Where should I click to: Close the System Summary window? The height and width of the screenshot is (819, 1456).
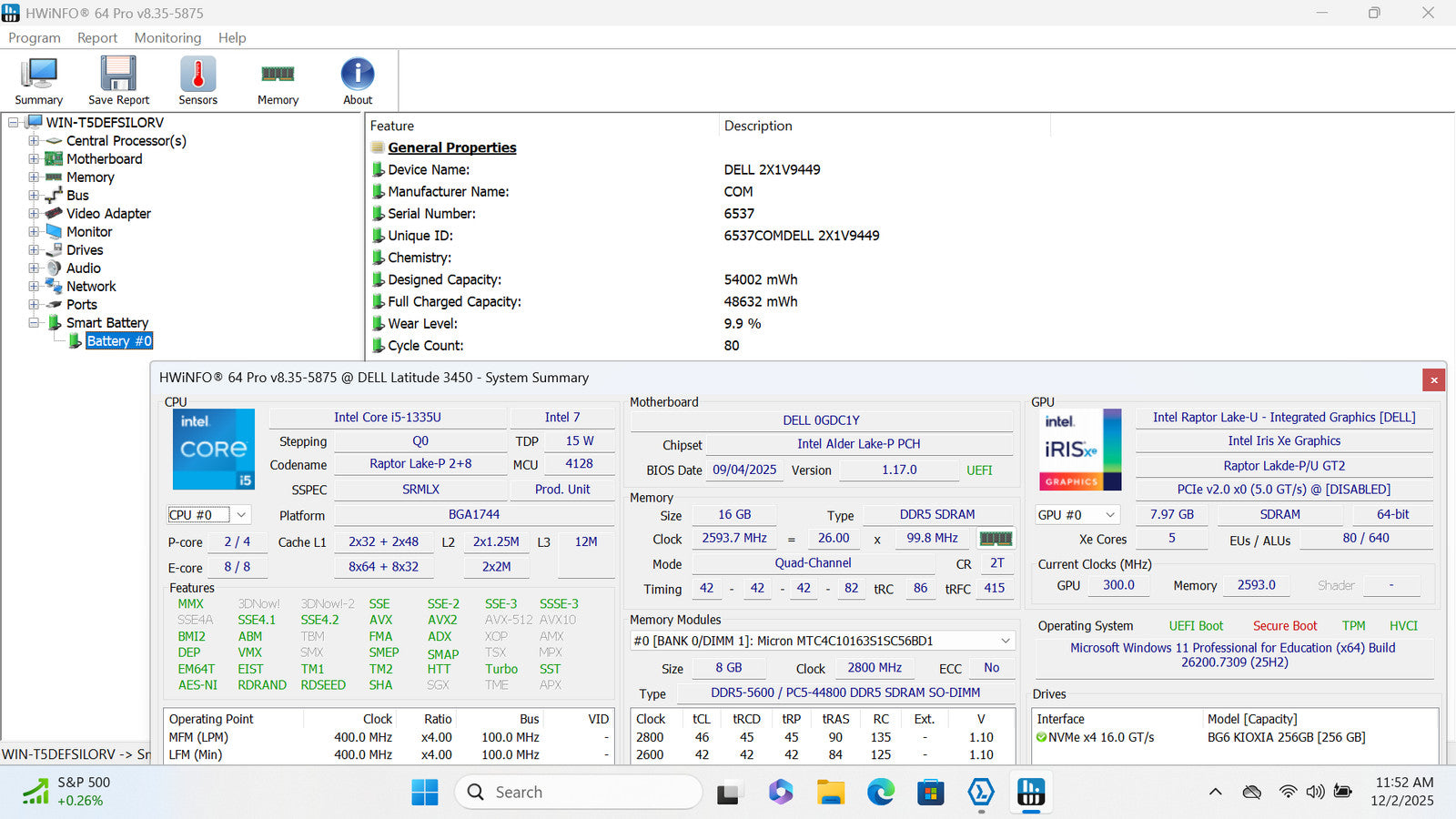pyautogui.click(x=1433, y=380)
